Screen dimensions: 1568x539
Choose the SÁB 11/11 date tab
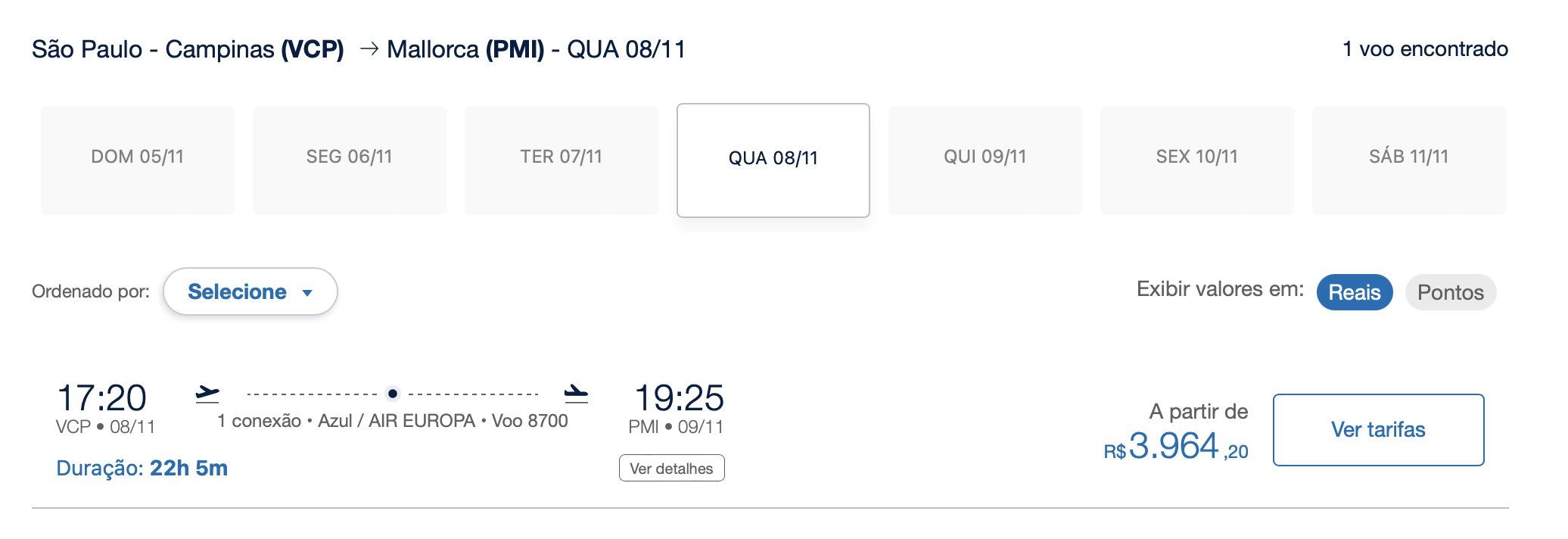[x=1408, y=160]
